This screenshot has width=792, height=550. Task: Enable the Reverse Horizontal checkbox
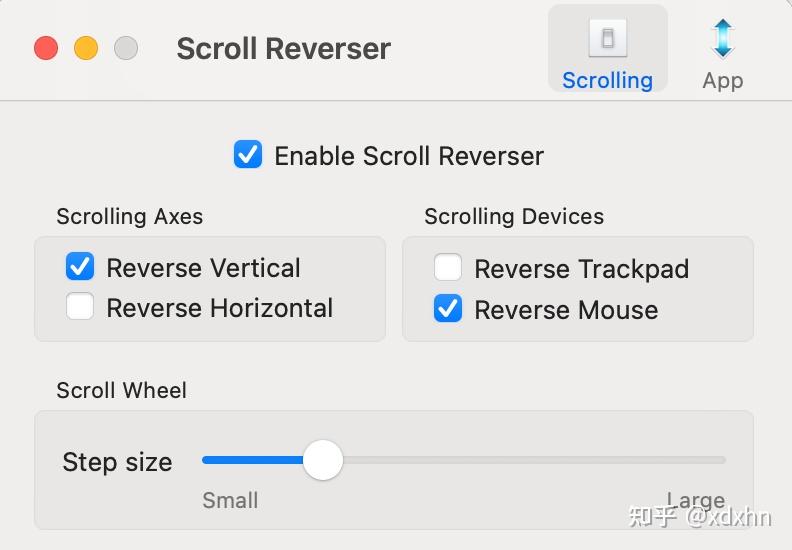pyautogui.click(x=80, y=307)
